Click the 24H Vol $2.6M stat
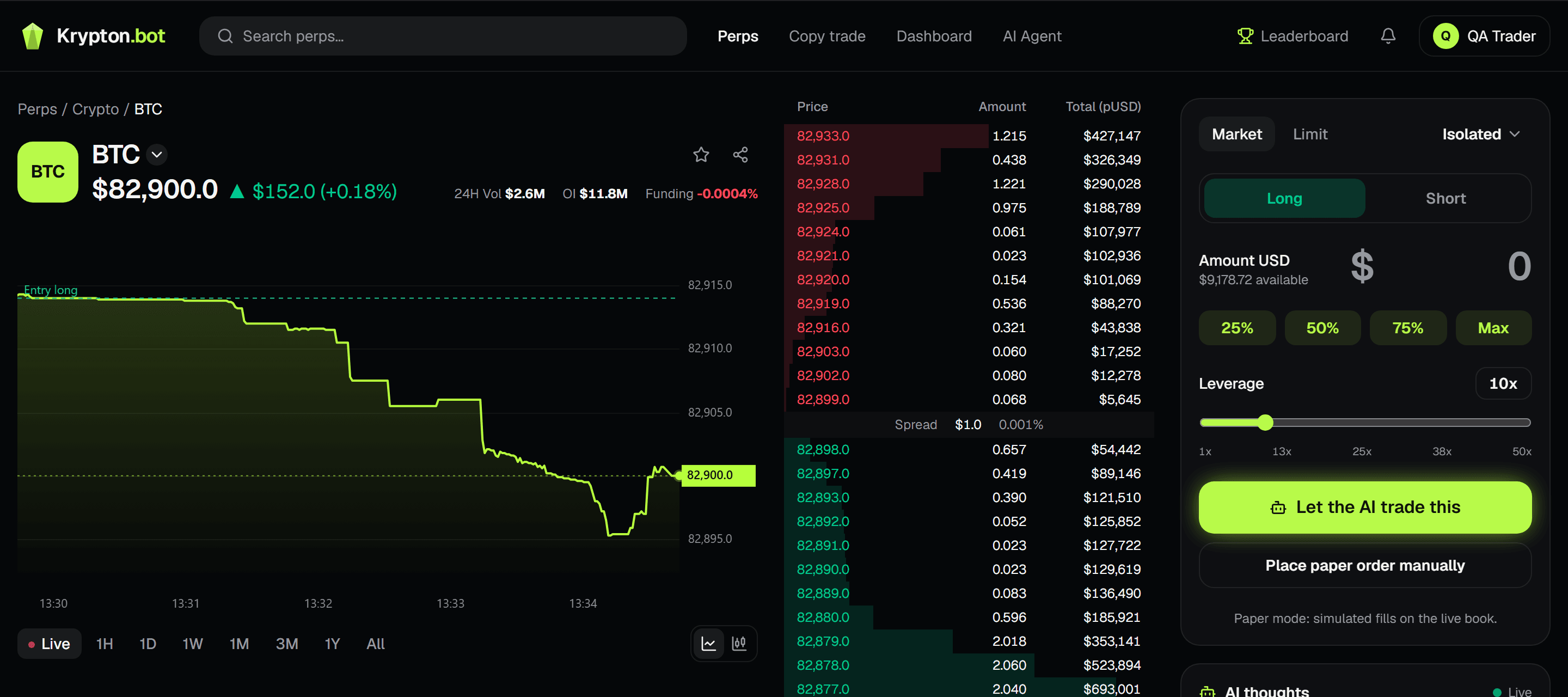1568x697 pixels. point(499,194)
